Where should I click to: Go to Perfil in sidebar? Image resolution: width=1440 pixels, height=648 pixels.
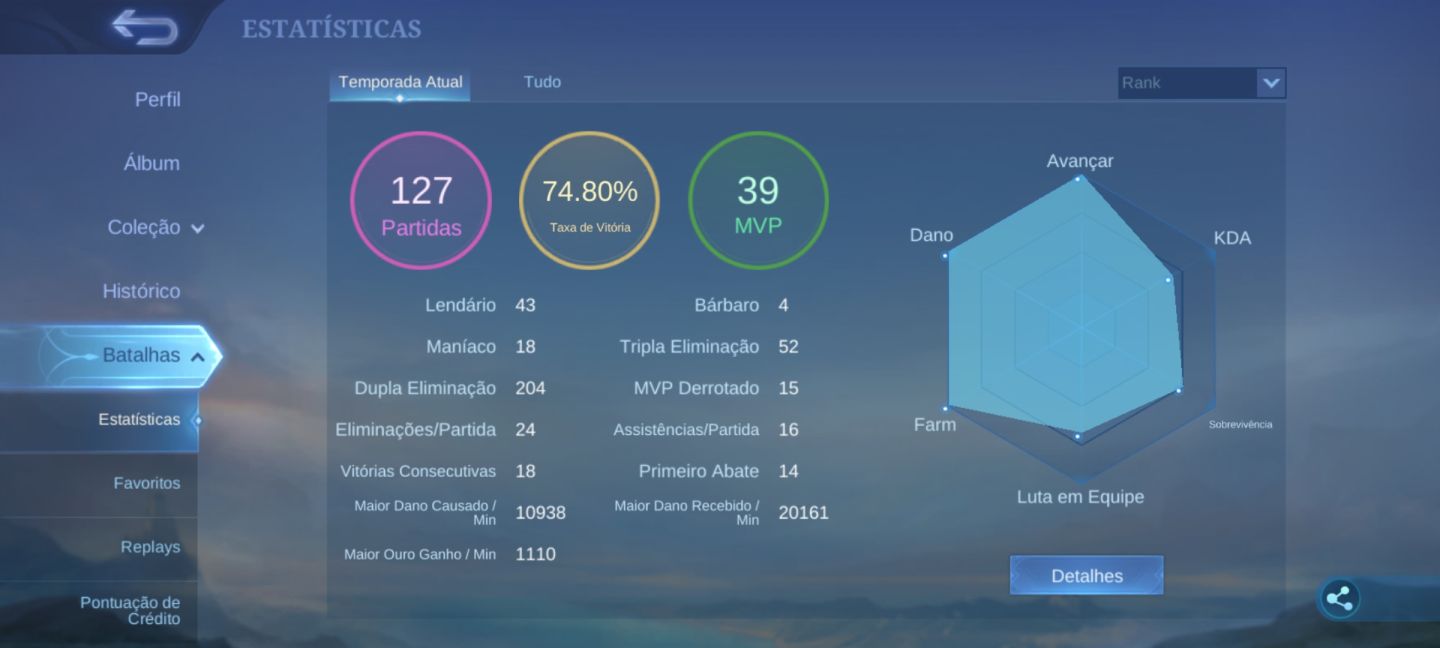coord(158,100)
